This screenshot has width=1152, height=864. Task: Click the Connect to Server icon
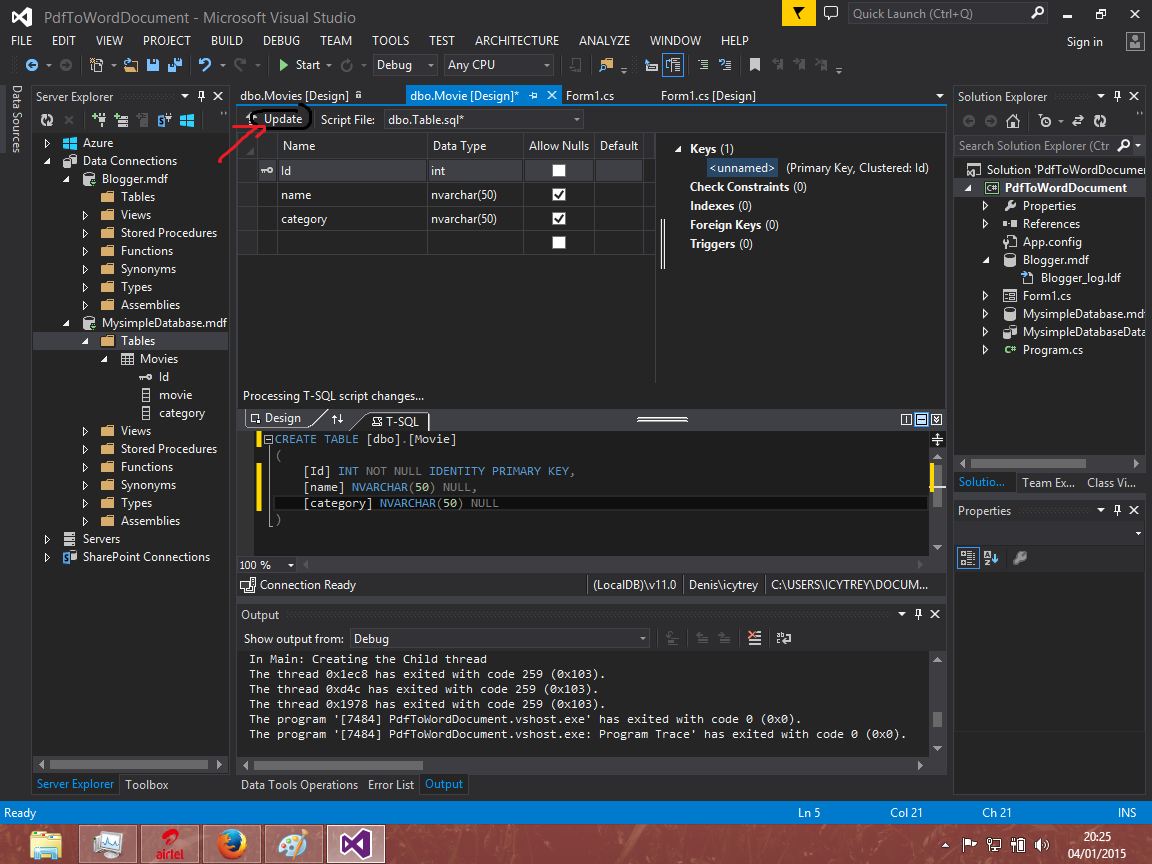coord(121,120)
